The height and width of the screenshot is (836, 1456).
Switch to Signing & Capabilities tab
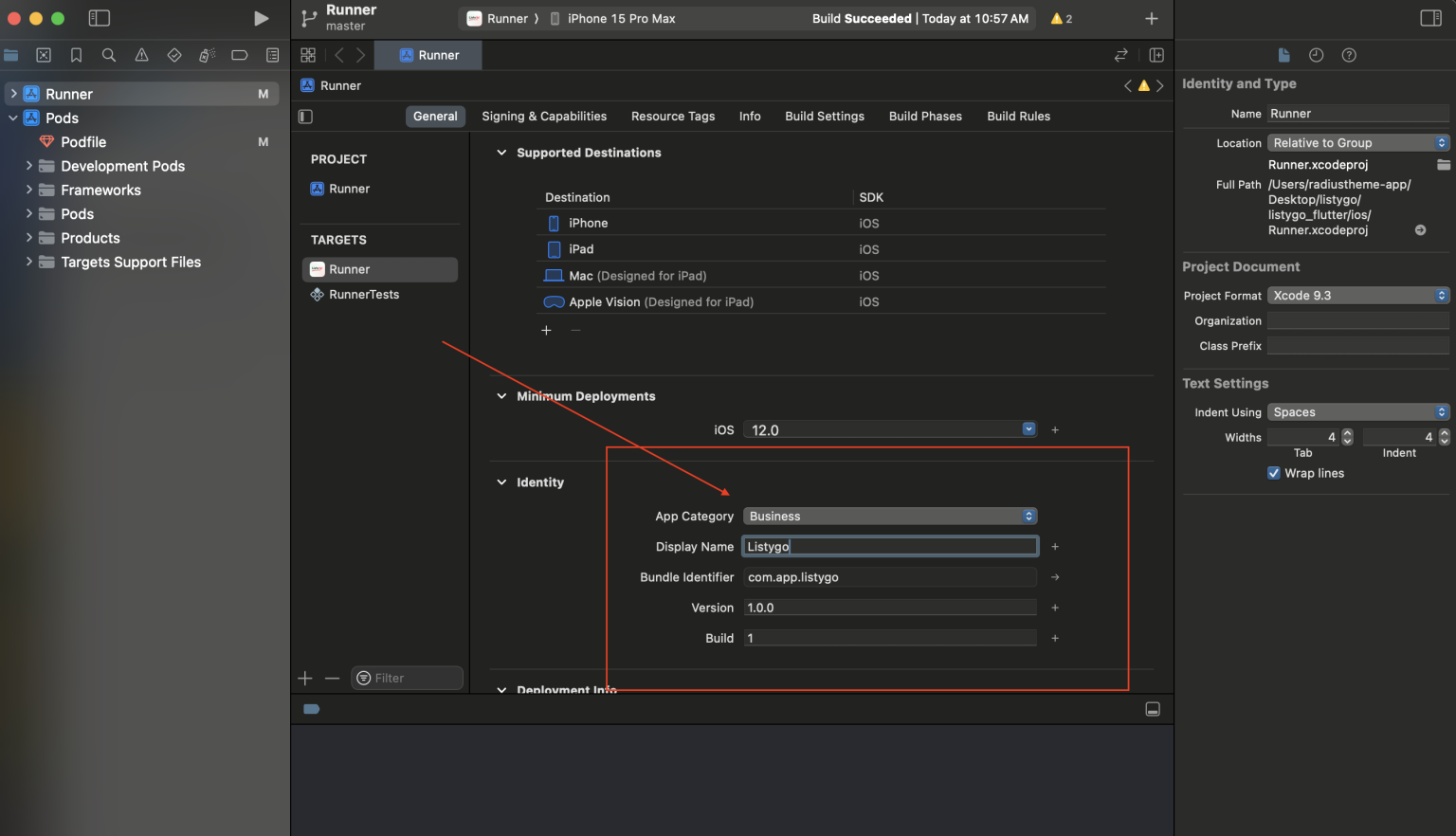click(x=544, y=117)
